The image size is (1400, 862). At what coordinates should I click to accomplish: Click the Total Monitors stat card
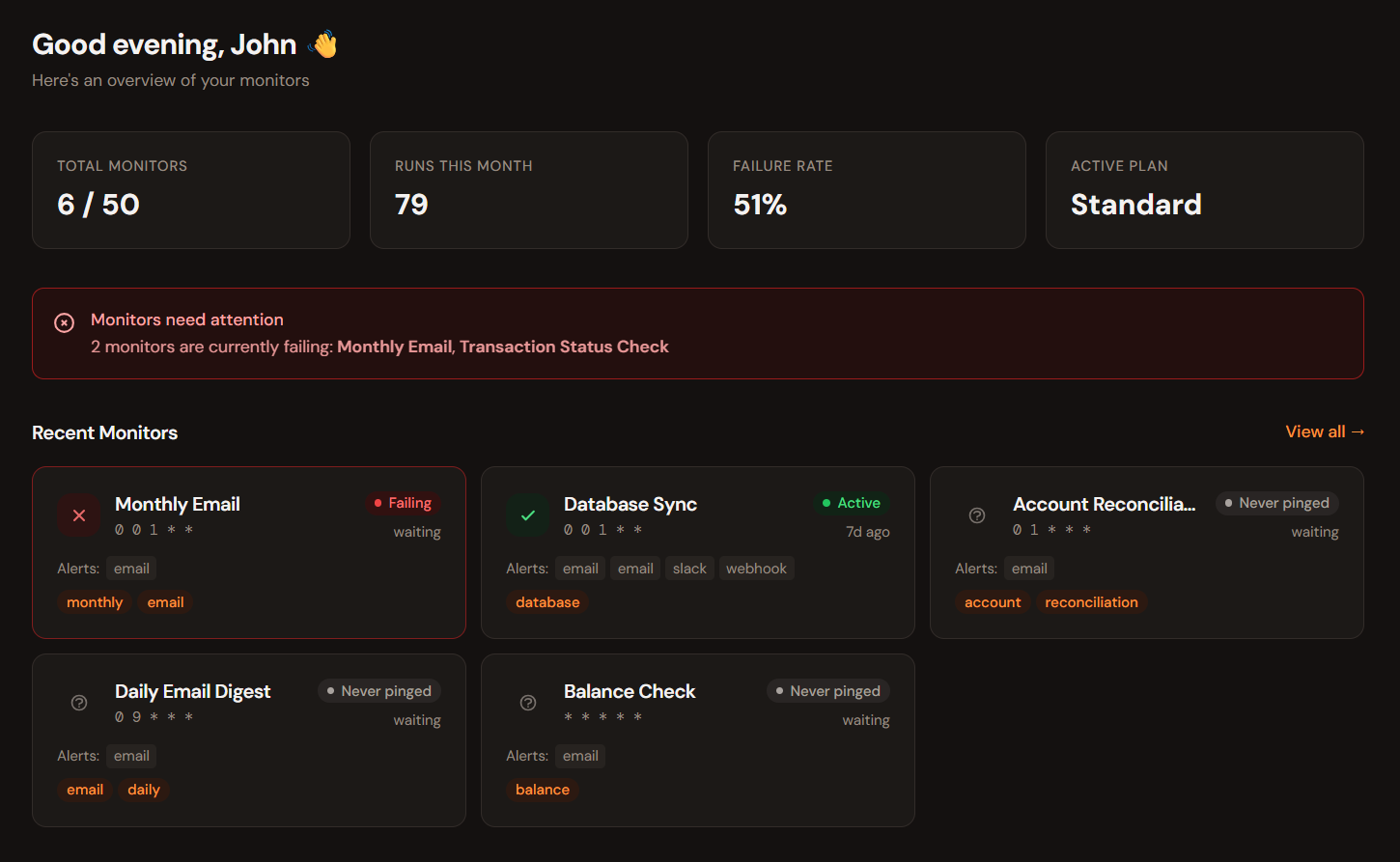(x=190, y=190)
